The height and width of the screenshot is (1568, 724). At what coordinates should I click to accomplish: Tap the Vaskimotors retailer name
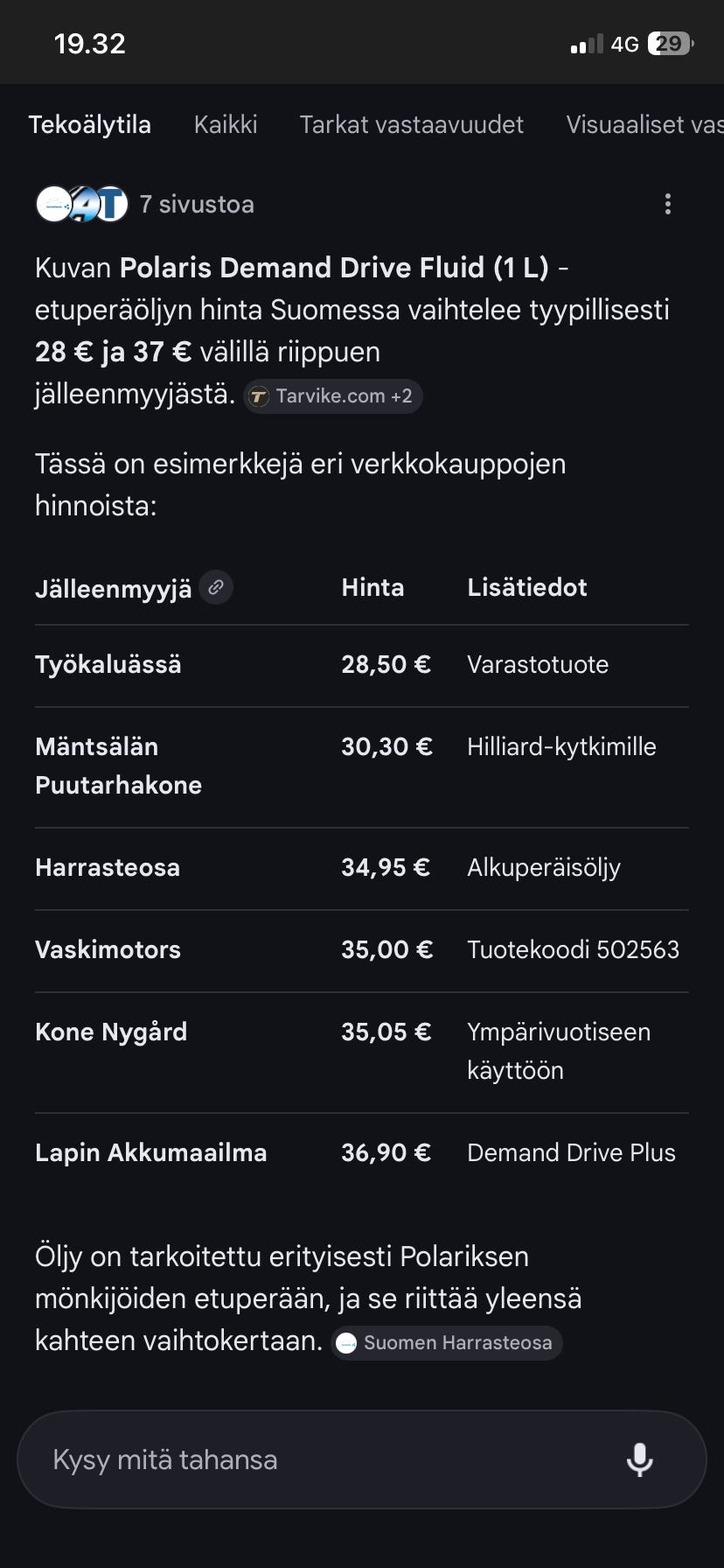pos(108,950)
